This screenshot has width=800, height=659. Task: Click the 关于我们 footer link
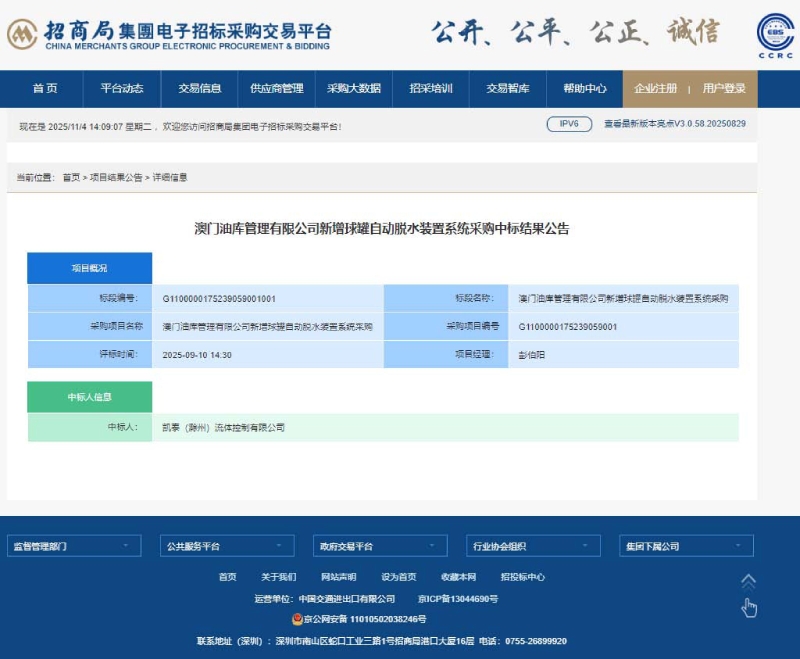tap(278, 577)
